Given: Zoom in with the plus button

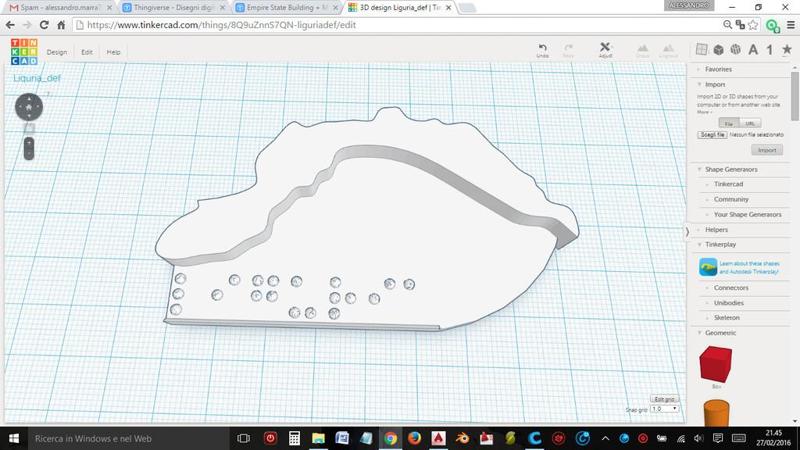Looking at the screenshot, I should click(29, 143).
